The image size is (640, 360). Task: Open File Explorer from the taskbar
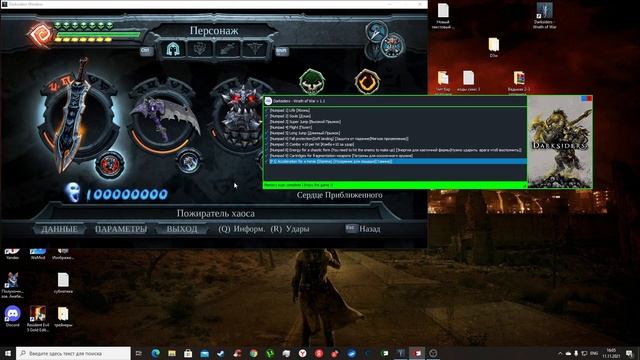pos(172,353)
